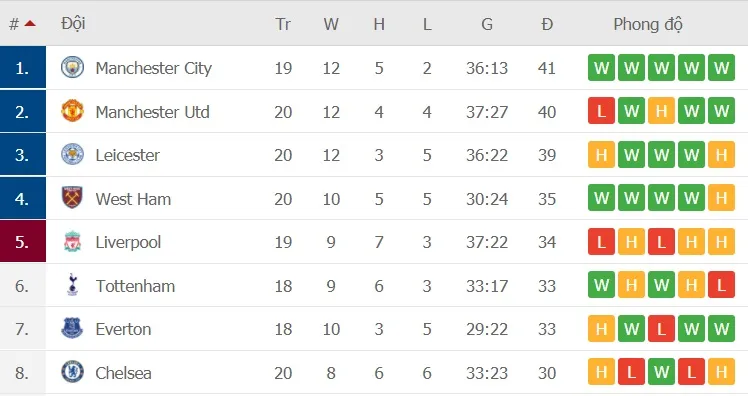The height and width of the screenshot is (396, 748).
Task: Click the West Ham club crest
Action: pyautogui.click(x=73, y=198)
